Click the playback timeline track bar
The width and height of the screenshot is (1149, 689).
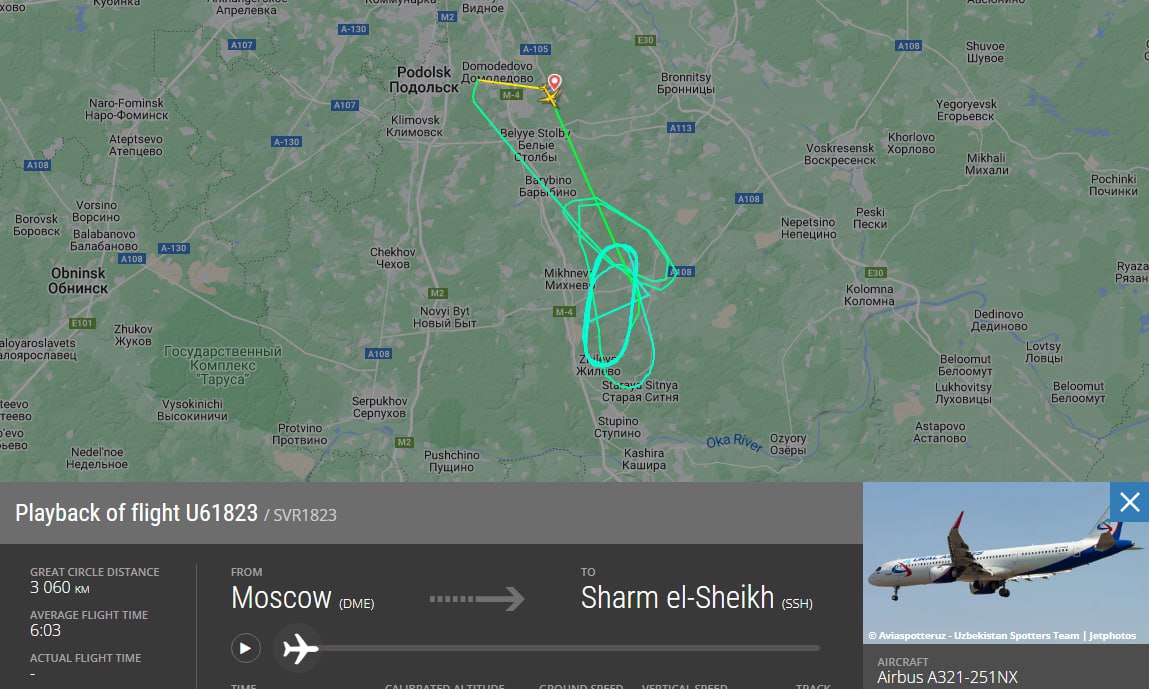coord(568,648)
